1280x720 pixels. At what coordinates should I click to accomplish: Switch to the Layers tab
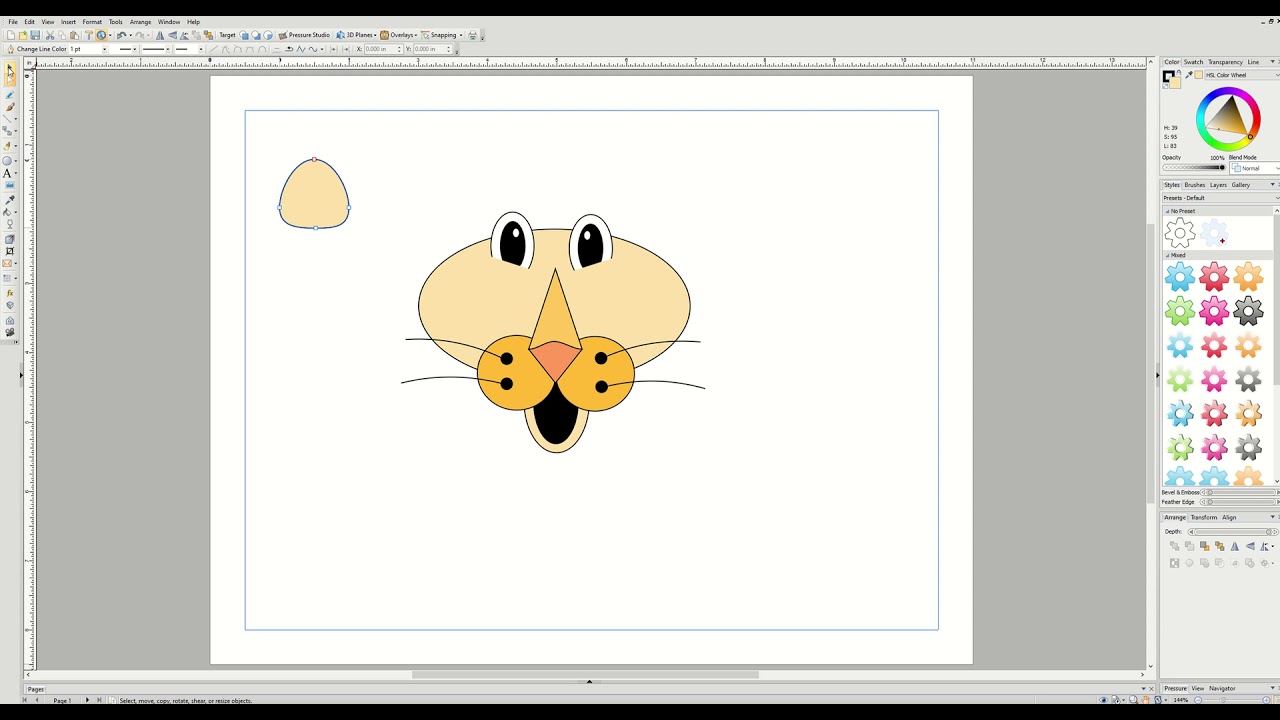coord(1218,185)
